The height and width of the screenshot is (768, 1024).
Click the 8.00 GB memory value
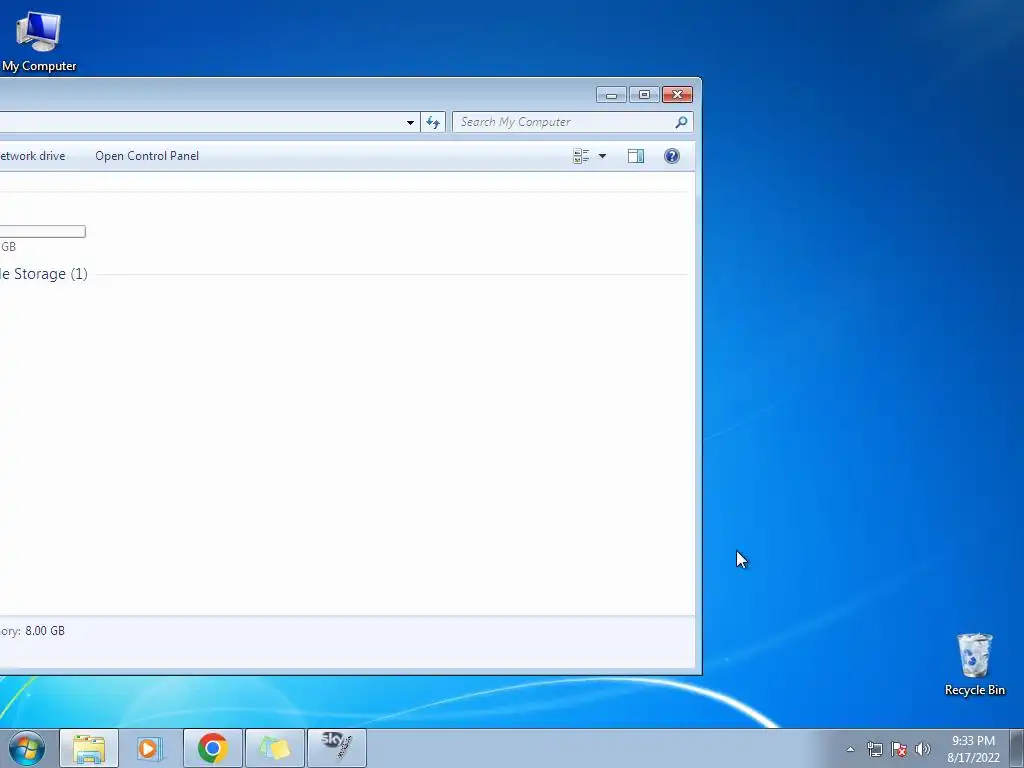(x=45, y=631)
